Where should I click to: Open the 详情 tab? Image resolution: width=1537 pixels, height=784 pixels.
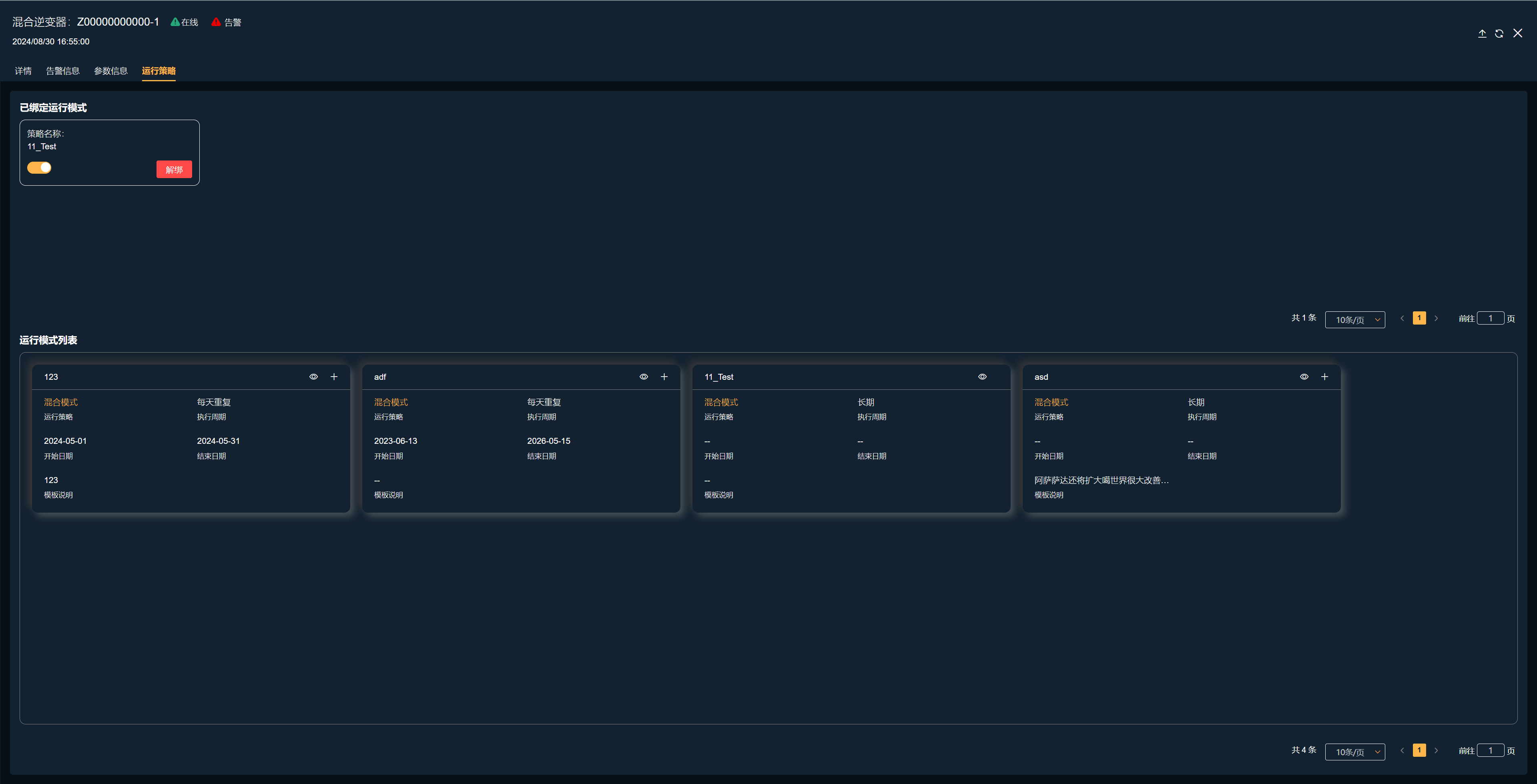(x=23, y=70)
